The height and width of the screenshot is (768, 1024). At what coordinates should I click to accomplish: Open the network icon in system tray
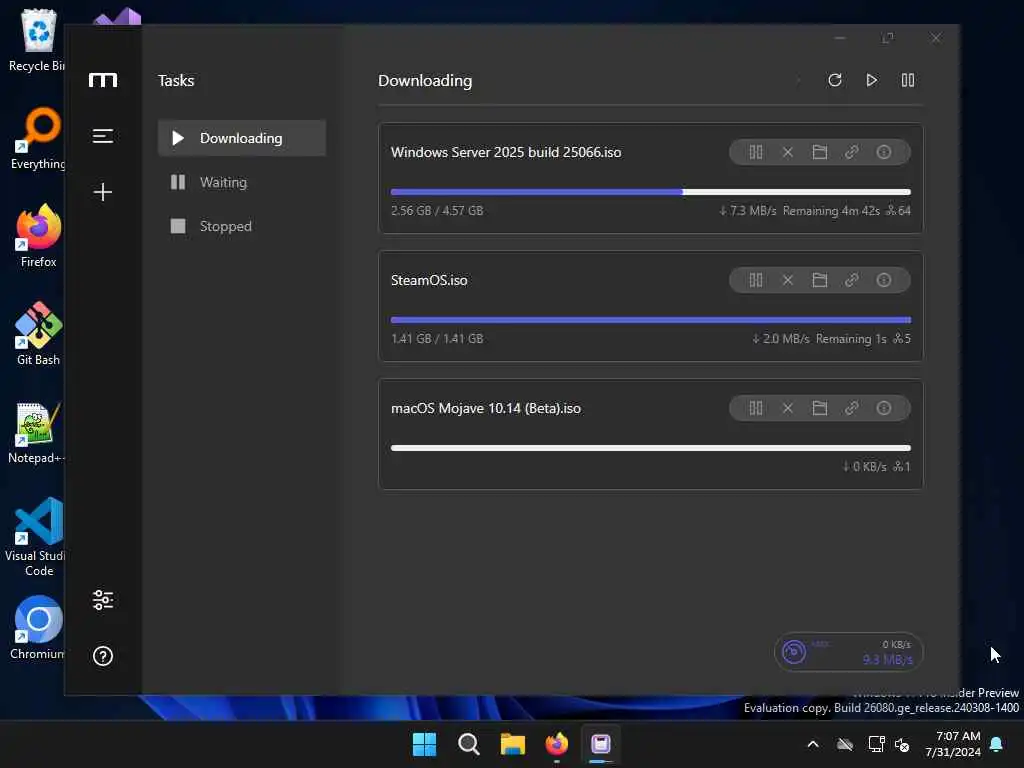876,744
